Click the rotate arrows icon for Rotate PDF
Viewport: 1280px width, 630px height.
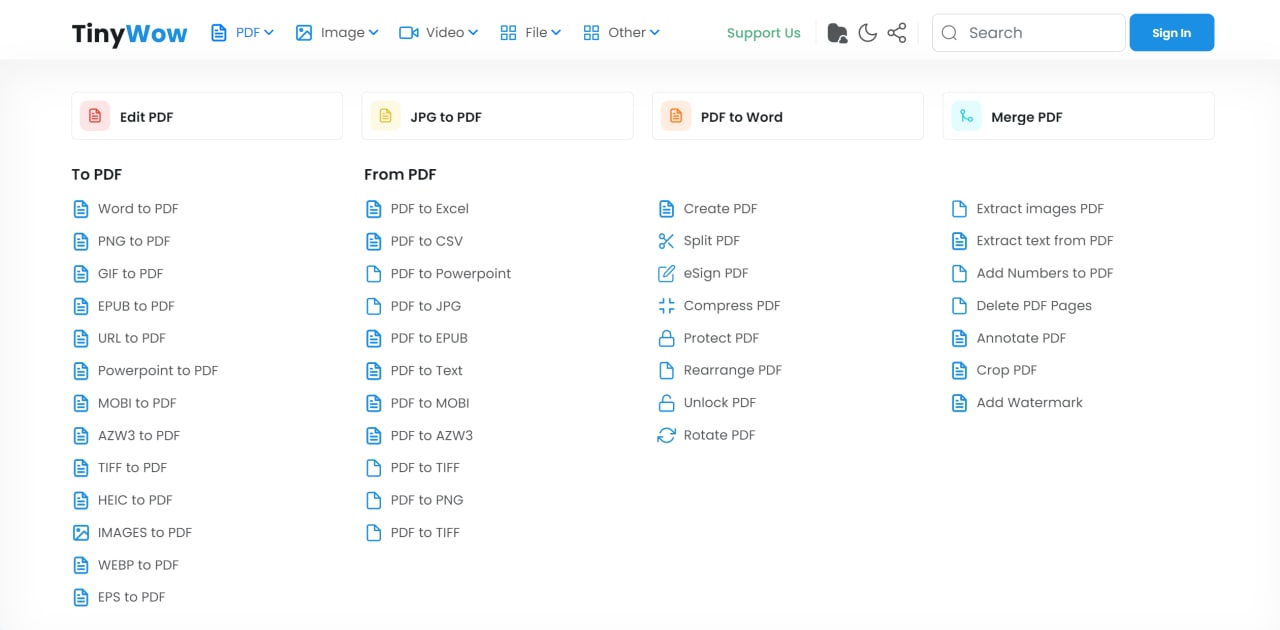(666, 435)
